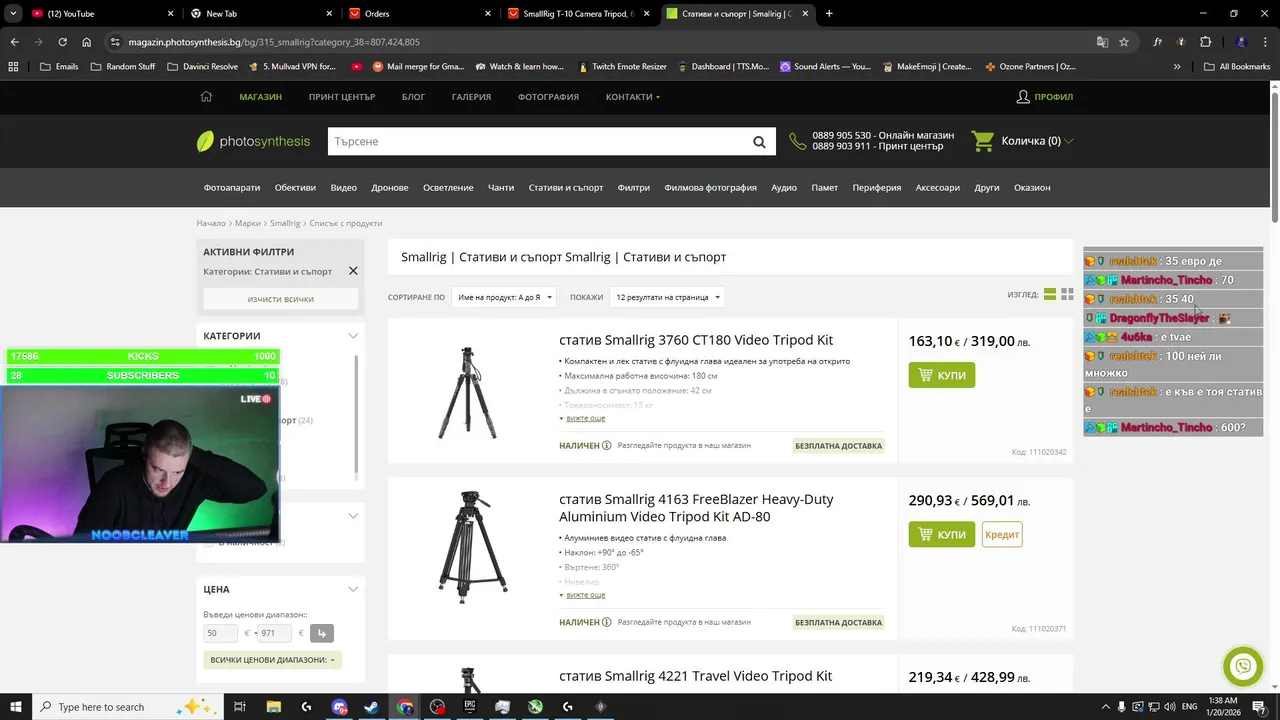This screenshot has width=1280, height=720.
Task: Open статив Smallrig 4221 Travel Video Tripod link
Action: tap(696, 676)
